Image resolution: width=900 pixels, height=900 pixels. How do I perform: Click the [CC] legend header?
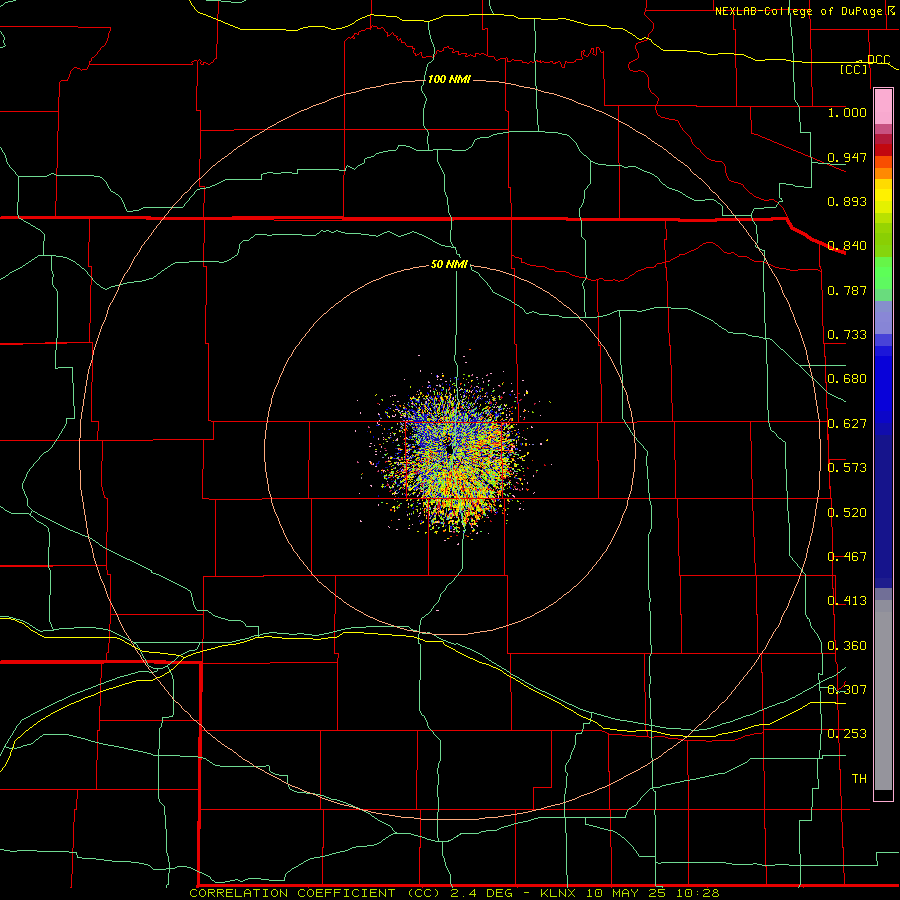(x=854, y=69)
